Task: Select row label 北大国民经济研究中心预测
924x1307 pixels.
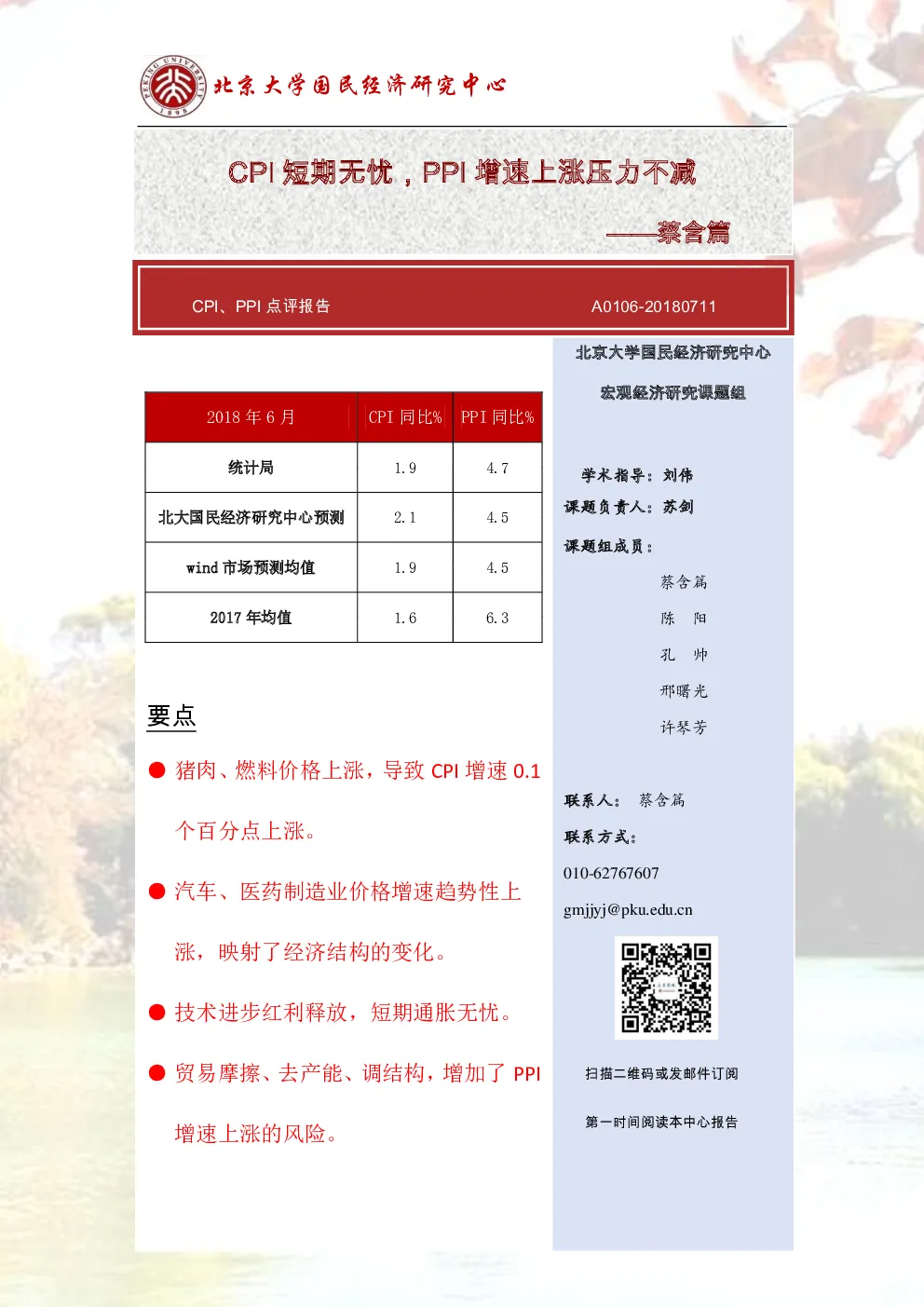Action: point(251,517)
